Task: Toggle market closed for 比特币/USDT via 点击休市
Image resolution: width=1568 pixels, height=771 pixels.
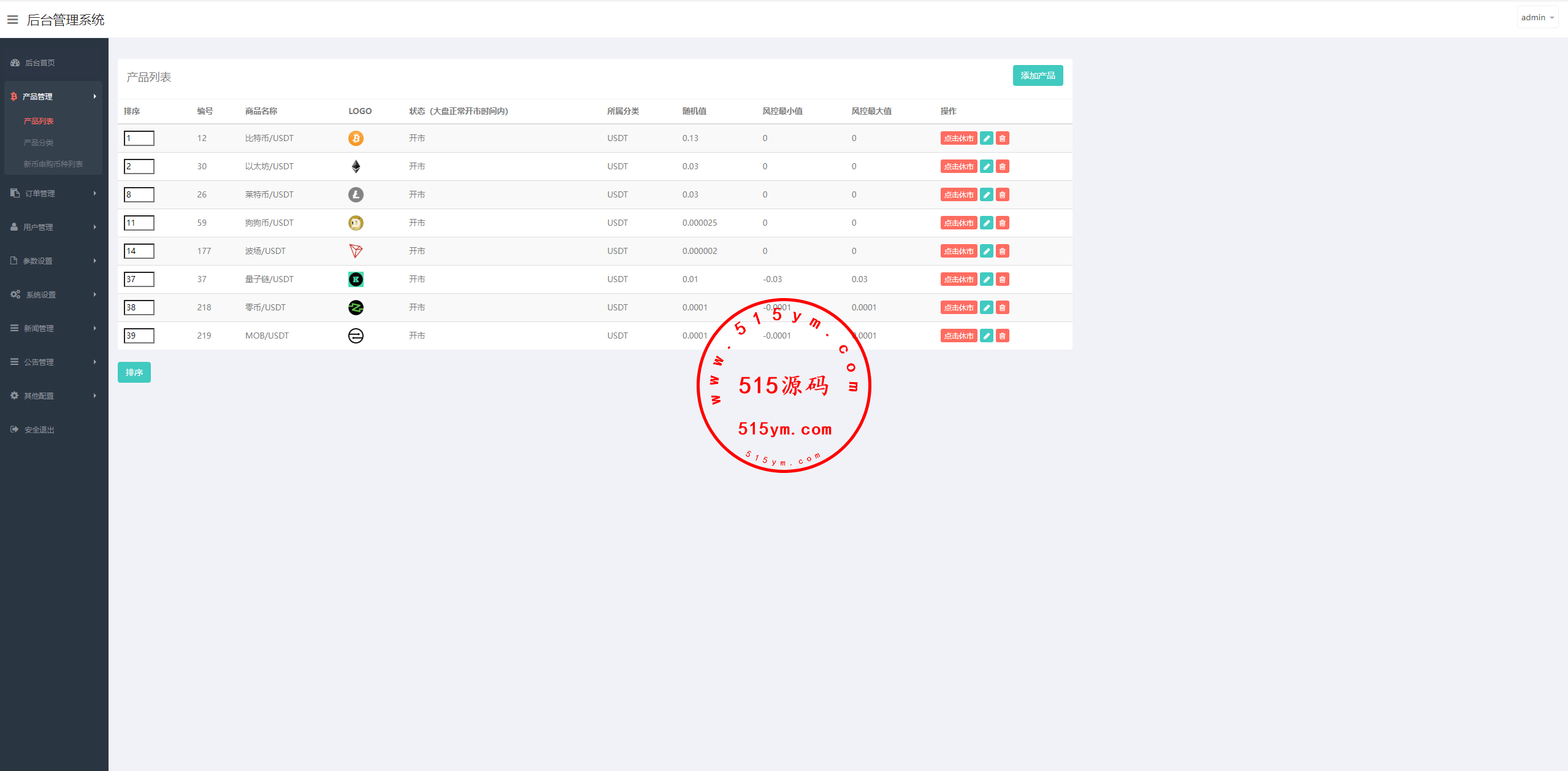Action: click(x=958, y=138)
